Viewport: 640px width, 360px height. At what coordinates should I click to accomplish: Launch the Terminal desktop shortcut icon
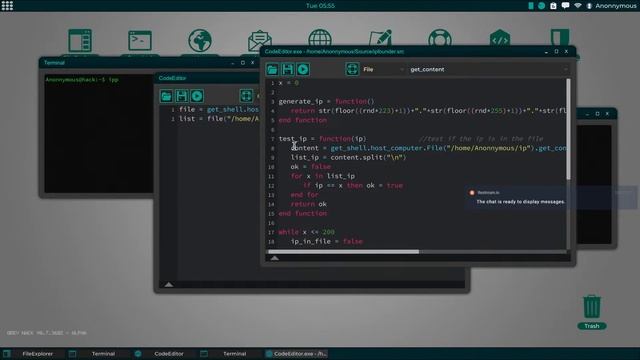(140, 40)
